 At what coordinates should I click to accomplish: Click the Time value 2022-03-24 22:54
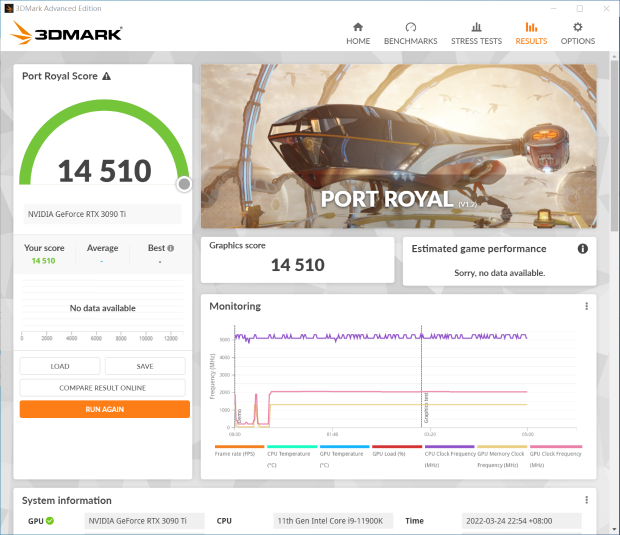point(522,521)
